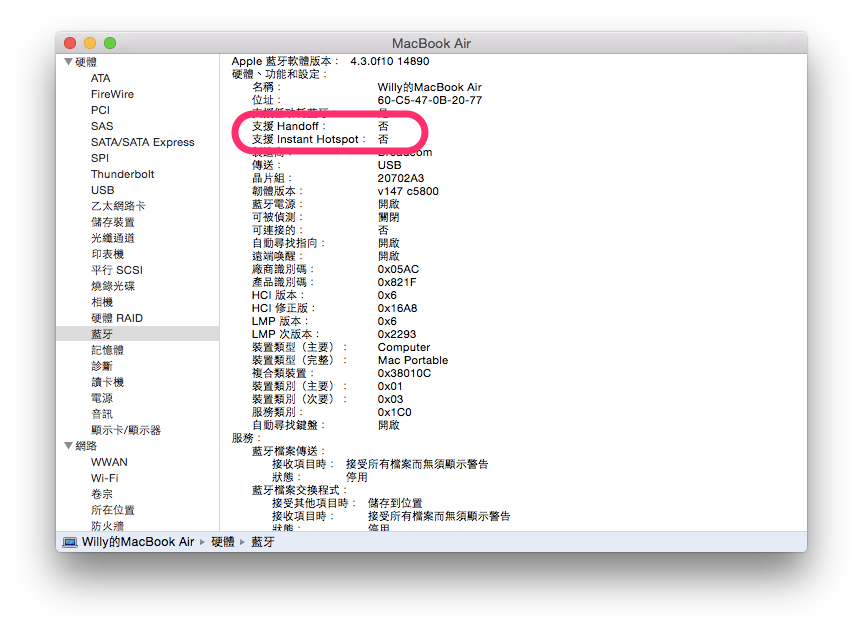The height and width of the screenshot is (632, 863).
Task: Open 平行 SCSI entry
Action: [117, 270]
